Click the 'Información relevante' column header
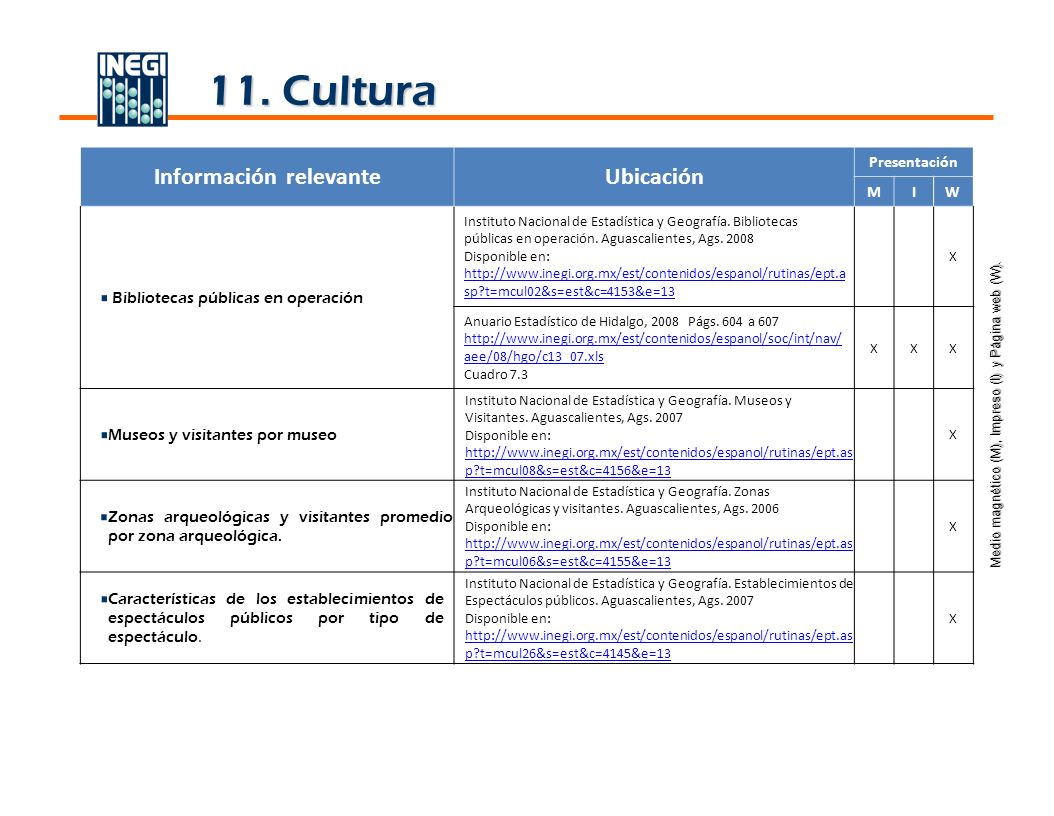 [267, 177]
